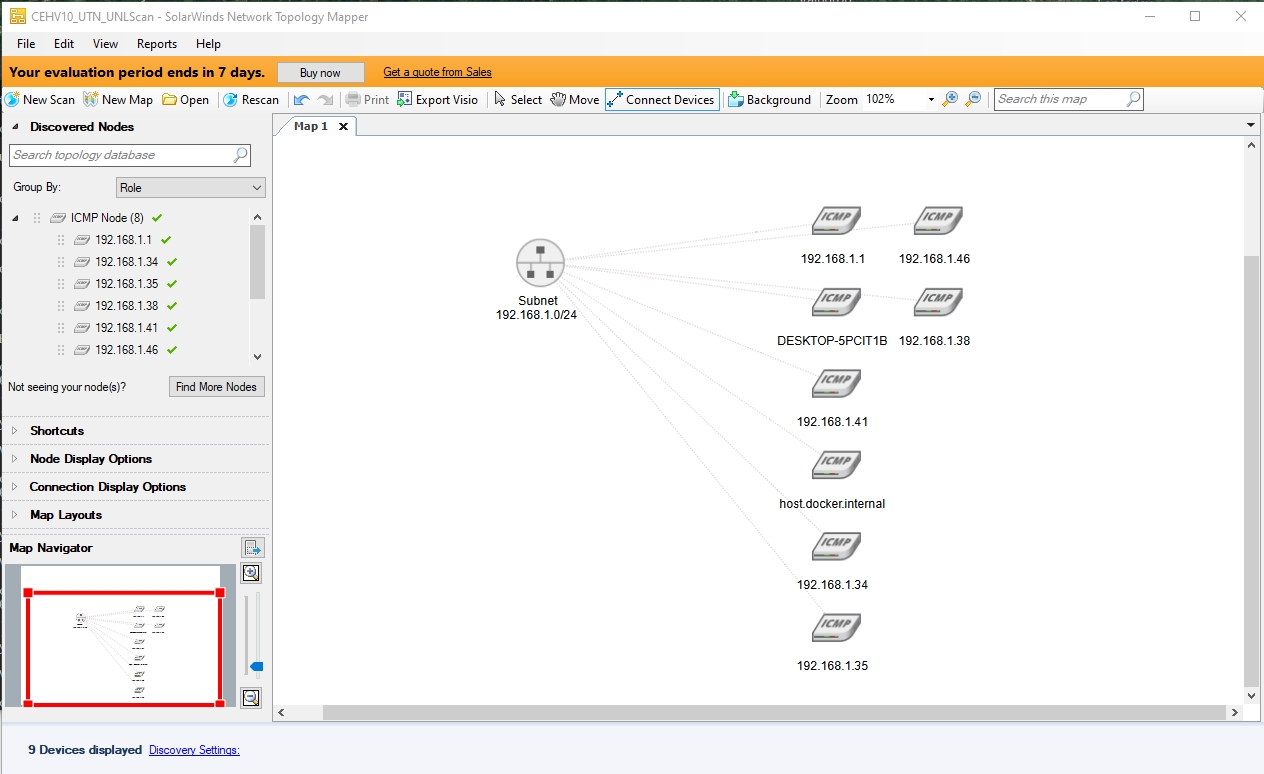
Task: Click the Background image icon
Action: click(x=736, y=100)
